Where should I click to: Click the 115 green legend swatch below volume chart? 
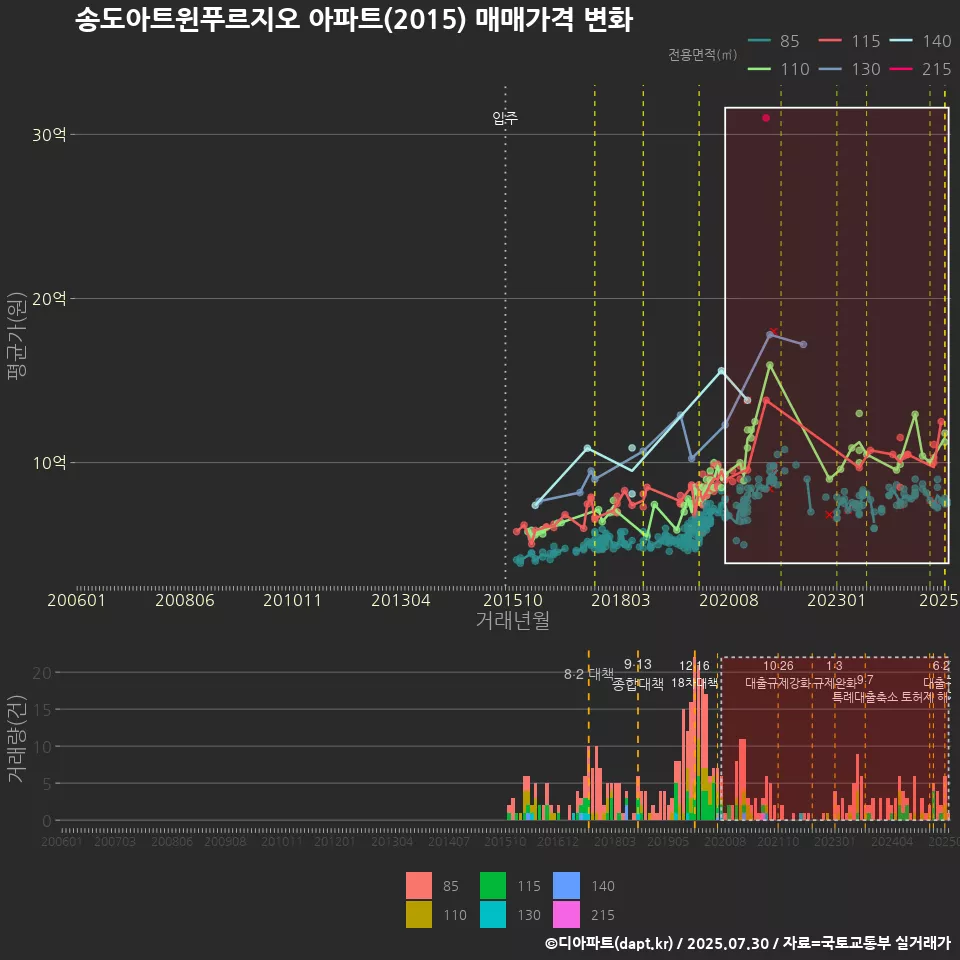[493, 885]
